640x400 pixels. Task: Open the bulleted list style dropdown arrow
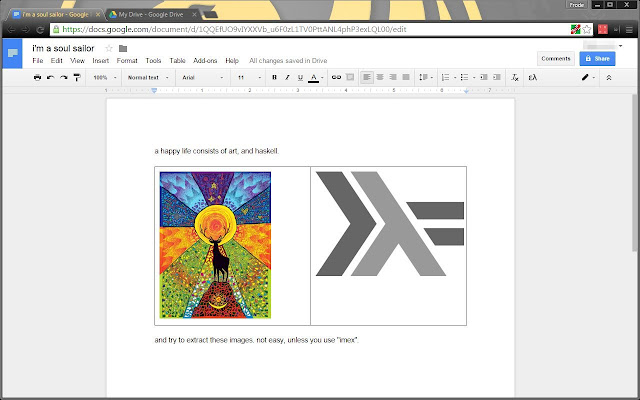(474, 78)
